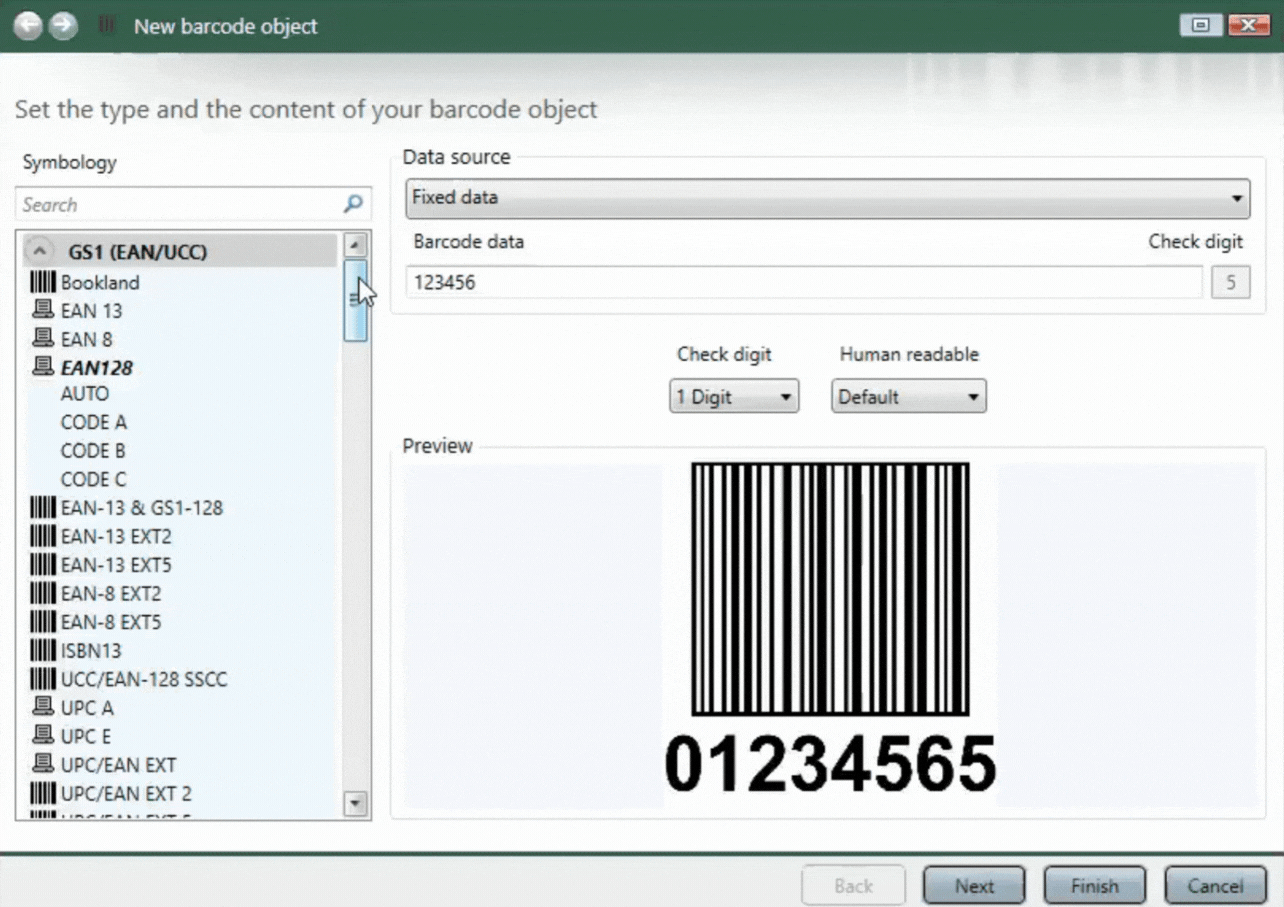Collapse the GS1 (EAN/UCC) group

click(x=38, y=251)
